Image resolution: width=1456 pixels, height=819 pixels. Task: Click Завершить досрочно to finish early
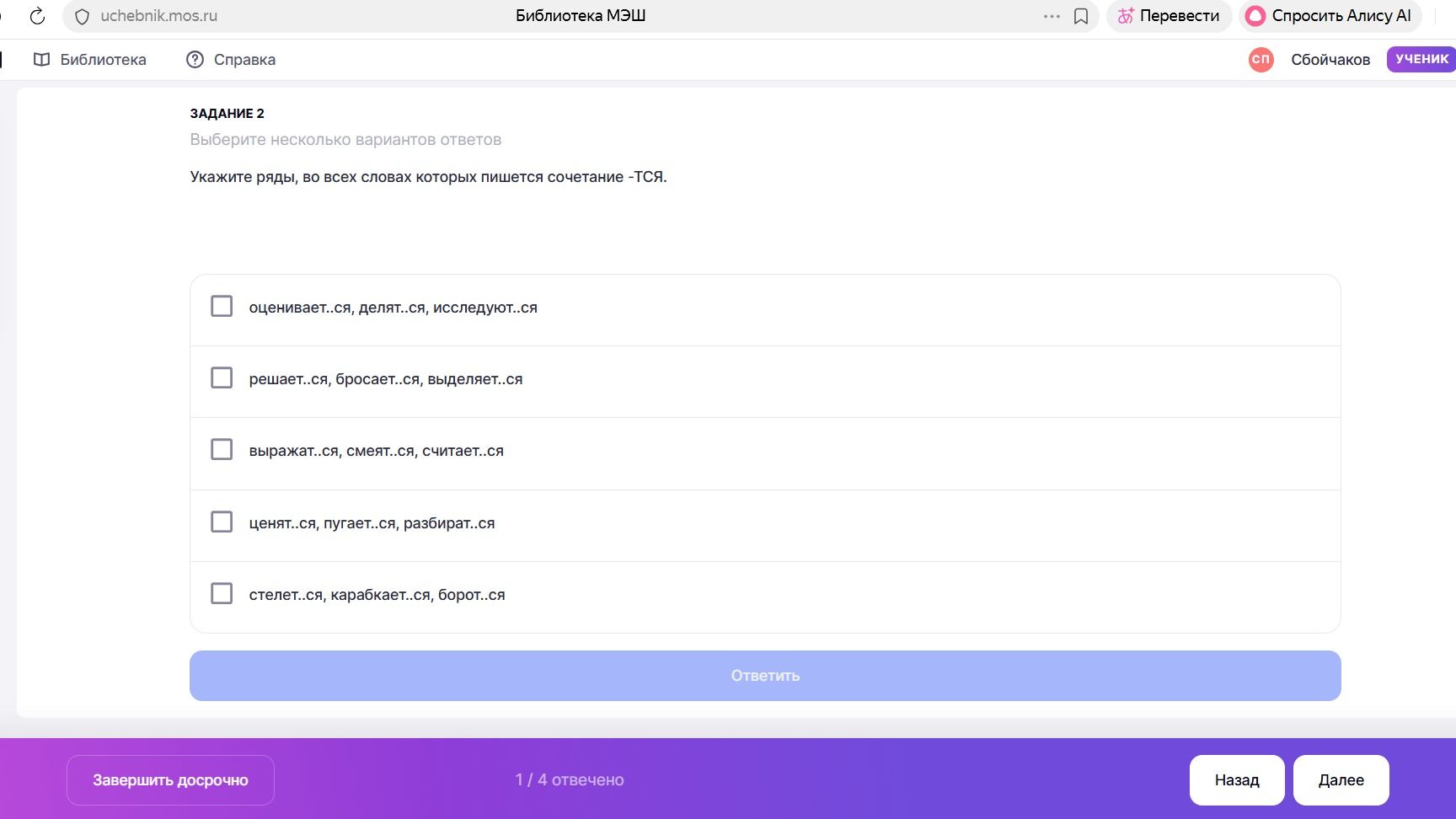point(170,780)
